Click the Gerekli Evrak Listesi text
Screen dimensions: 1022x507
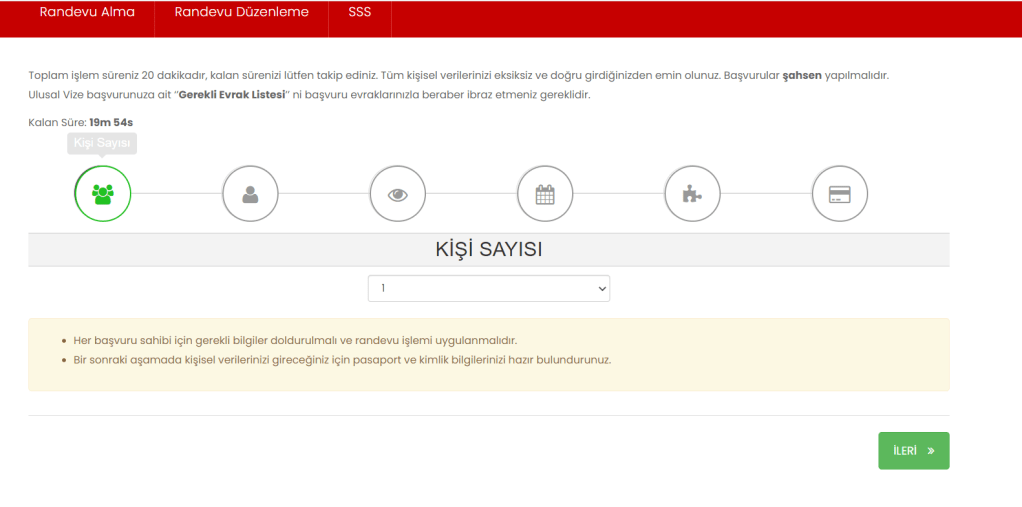pos(231,95)
